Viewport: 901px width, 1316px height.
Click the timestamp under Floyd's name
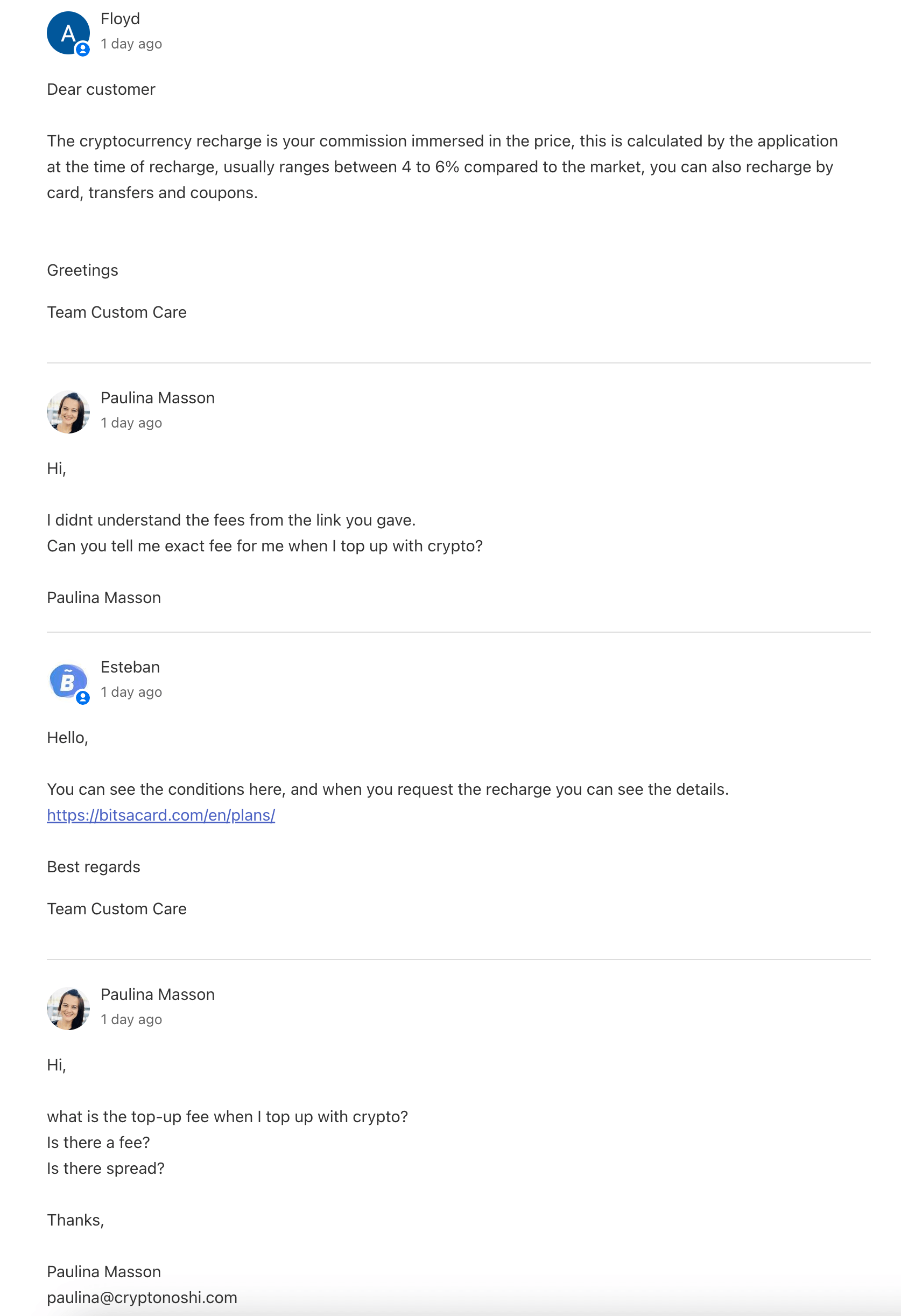pos(131,44)
